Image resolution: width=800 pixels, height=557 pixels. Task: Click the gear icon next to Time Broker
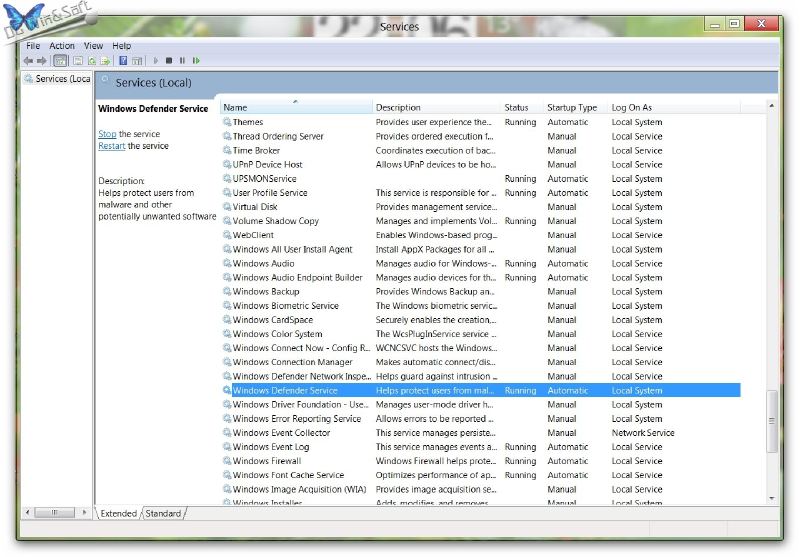[x=227, y=150]
